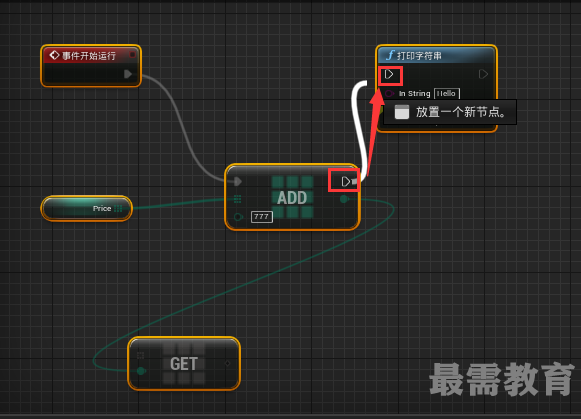This screenshot has width=581, height=419.
Task: Click the 打印字符串 exec output pin
Action: point(483,74)
